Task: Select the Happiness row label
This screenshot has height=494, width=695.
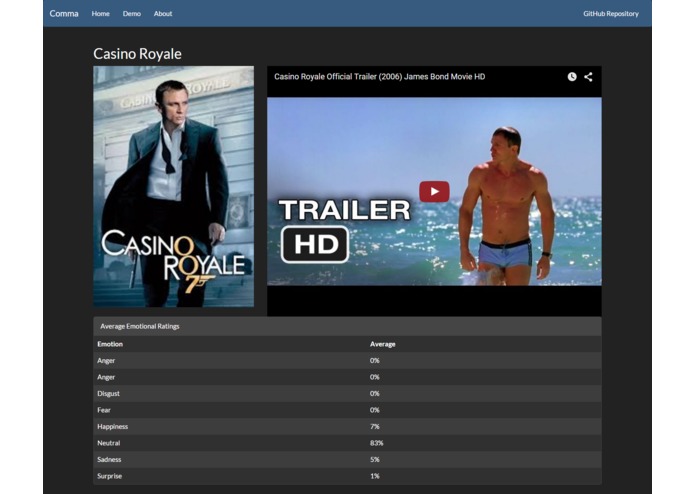Action: (x=113, y=426)
